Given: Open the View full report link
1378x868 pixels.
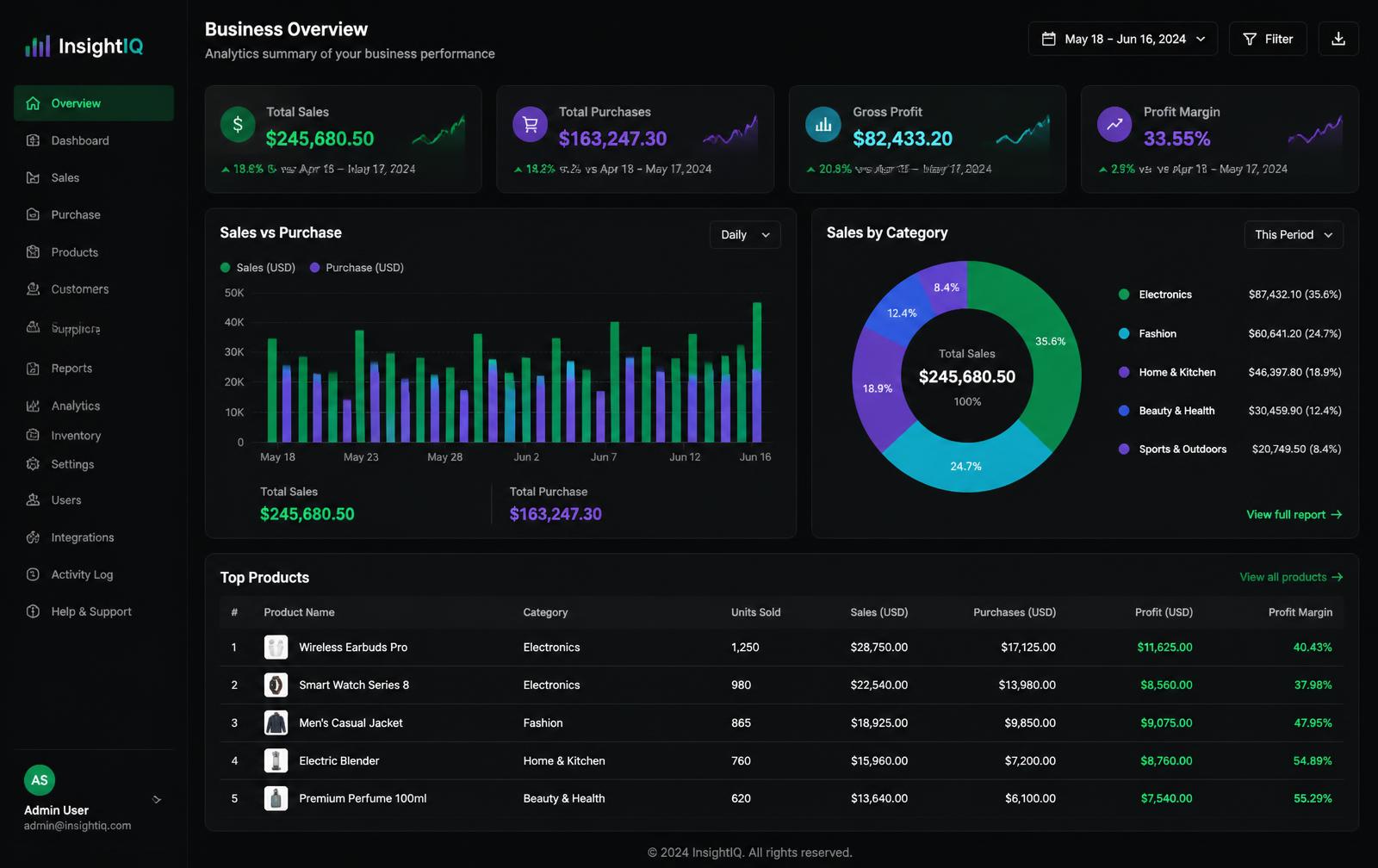Looking at the screenshot, I should pos(1294,514).
